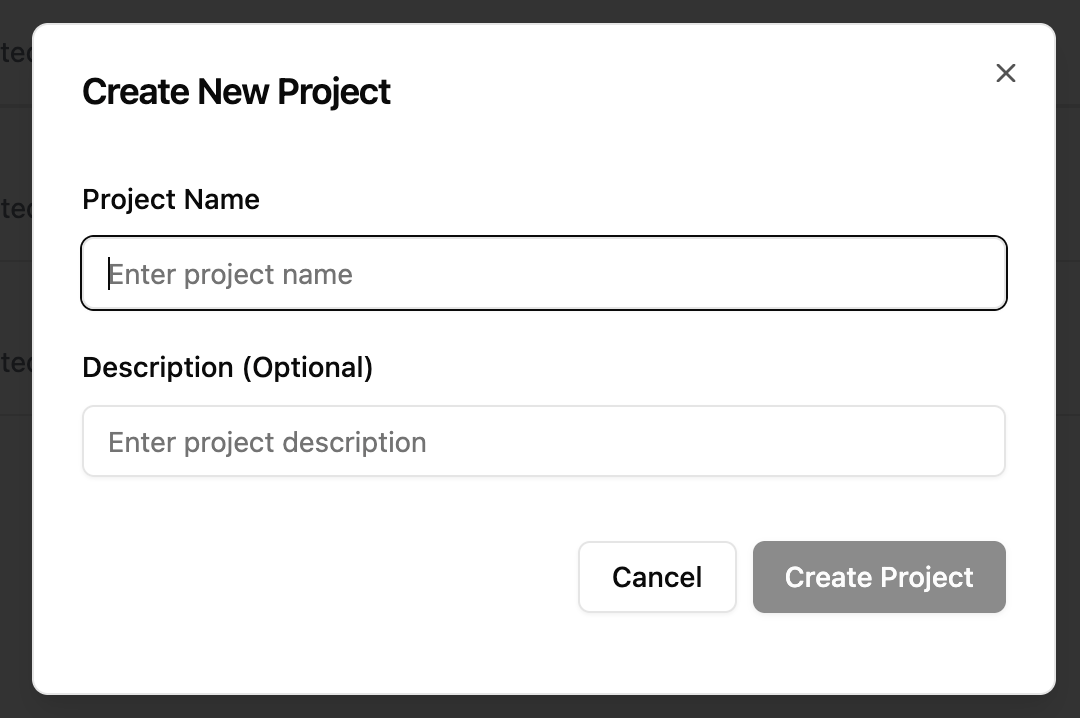This screenshot has width=1080, height=718.
Task: Select the "Enter project description" placeholder text
Action: tap(267, 442)
